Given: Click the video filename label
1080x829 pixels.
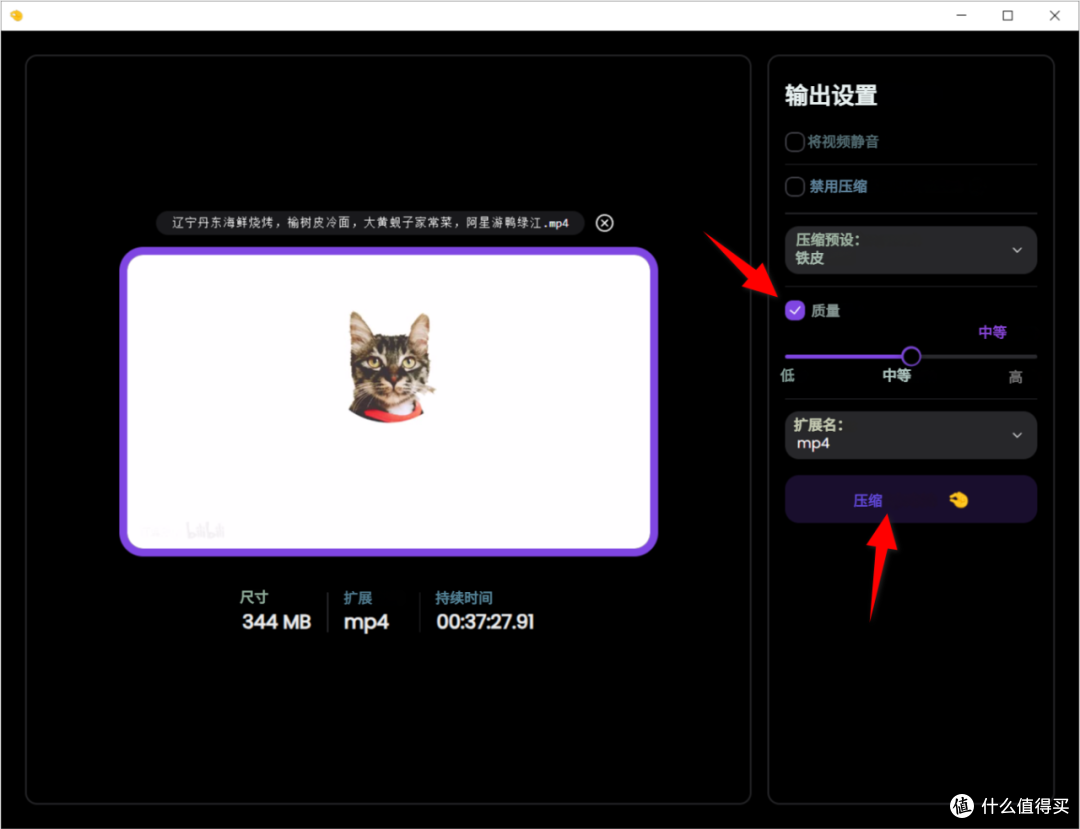Looking at the screenshot, I should click(x=370, y=223).
